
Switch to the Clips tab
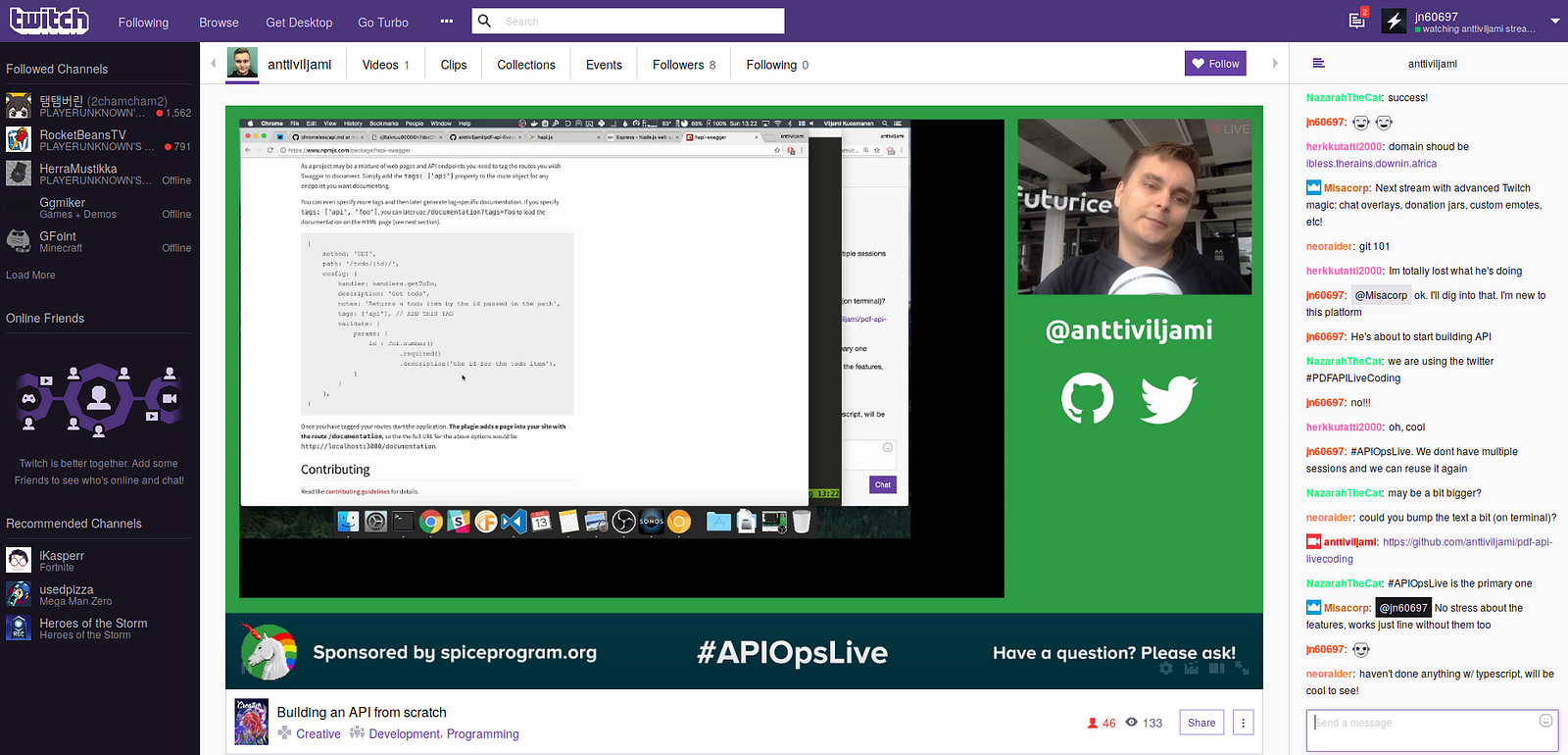[454, 65]
